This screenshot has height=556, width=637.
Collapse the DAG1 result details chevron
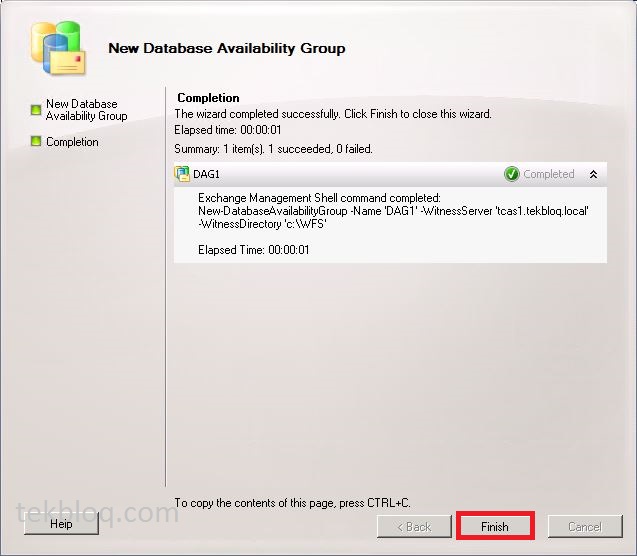[593, 174]
